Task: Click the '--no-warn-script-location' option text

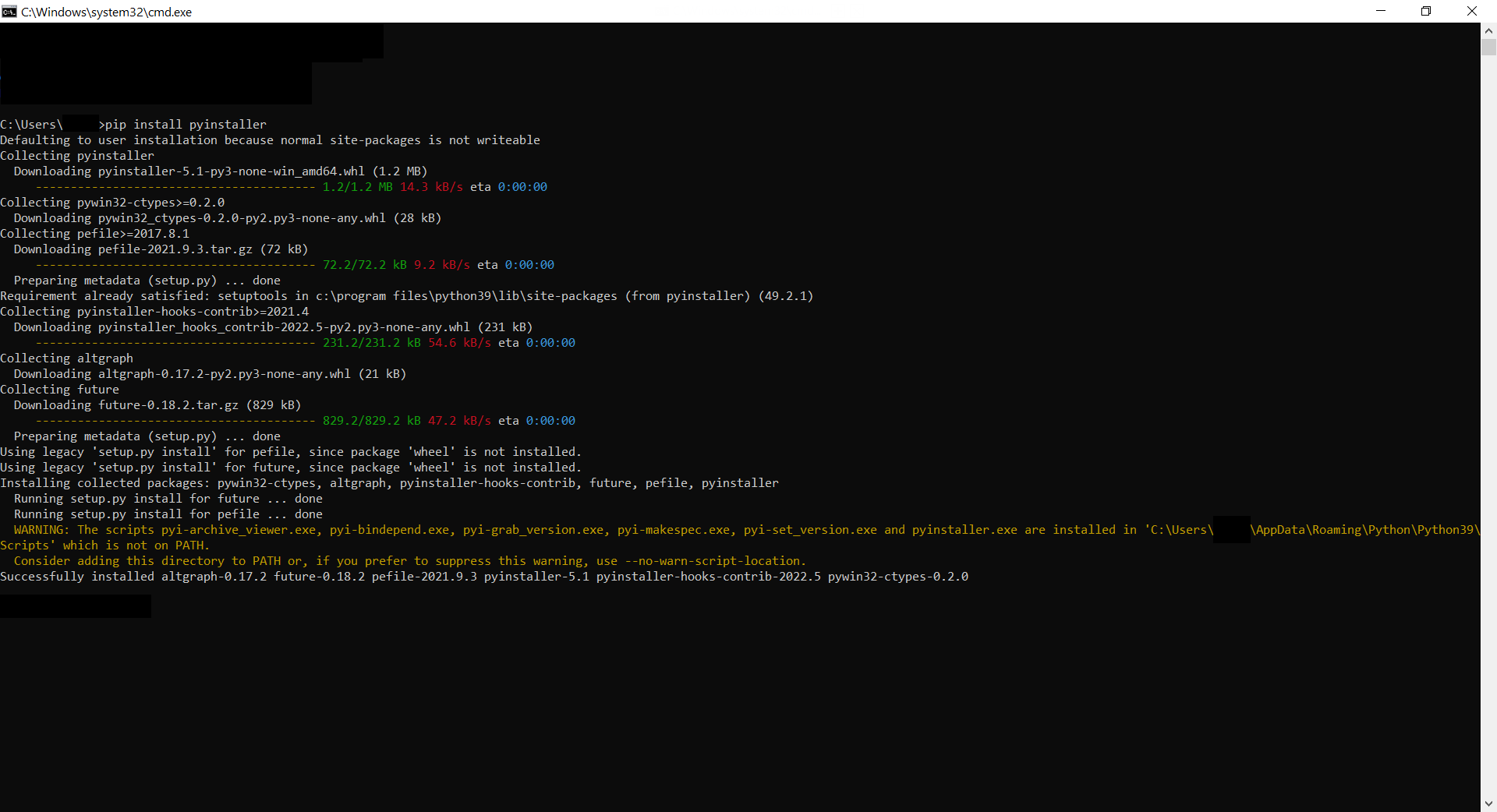Action: tap(713, 561)
